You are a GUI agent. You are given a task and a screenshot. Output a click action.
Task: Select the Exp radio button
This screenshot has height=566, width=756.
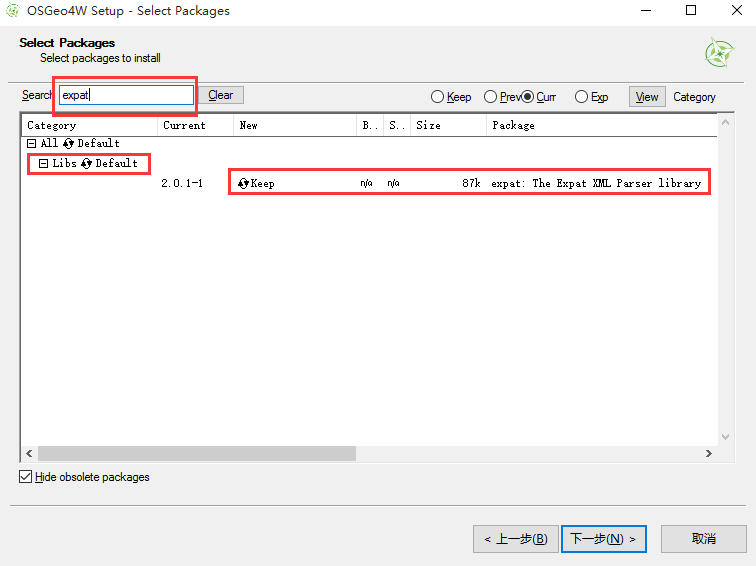tap(581, 97)
